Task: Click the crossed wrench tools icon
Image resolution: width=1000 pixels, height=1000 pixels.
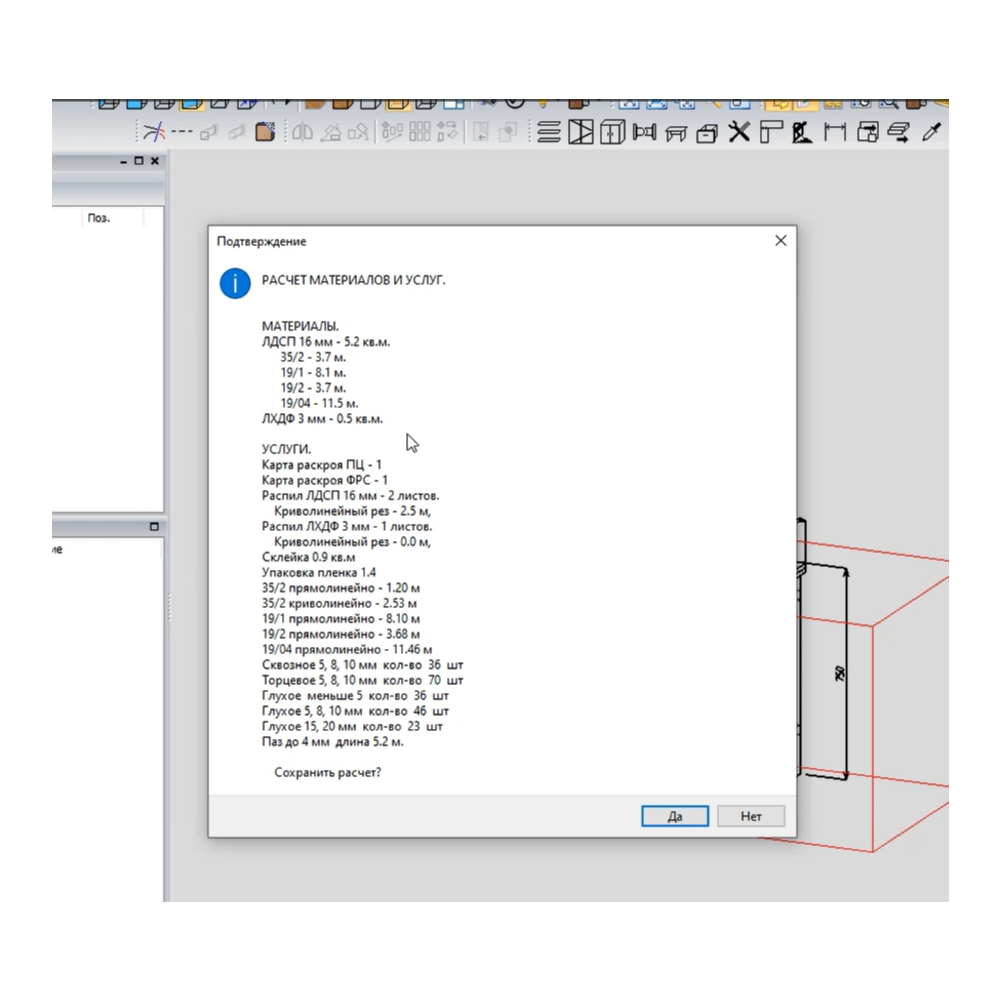Action: 739,132
